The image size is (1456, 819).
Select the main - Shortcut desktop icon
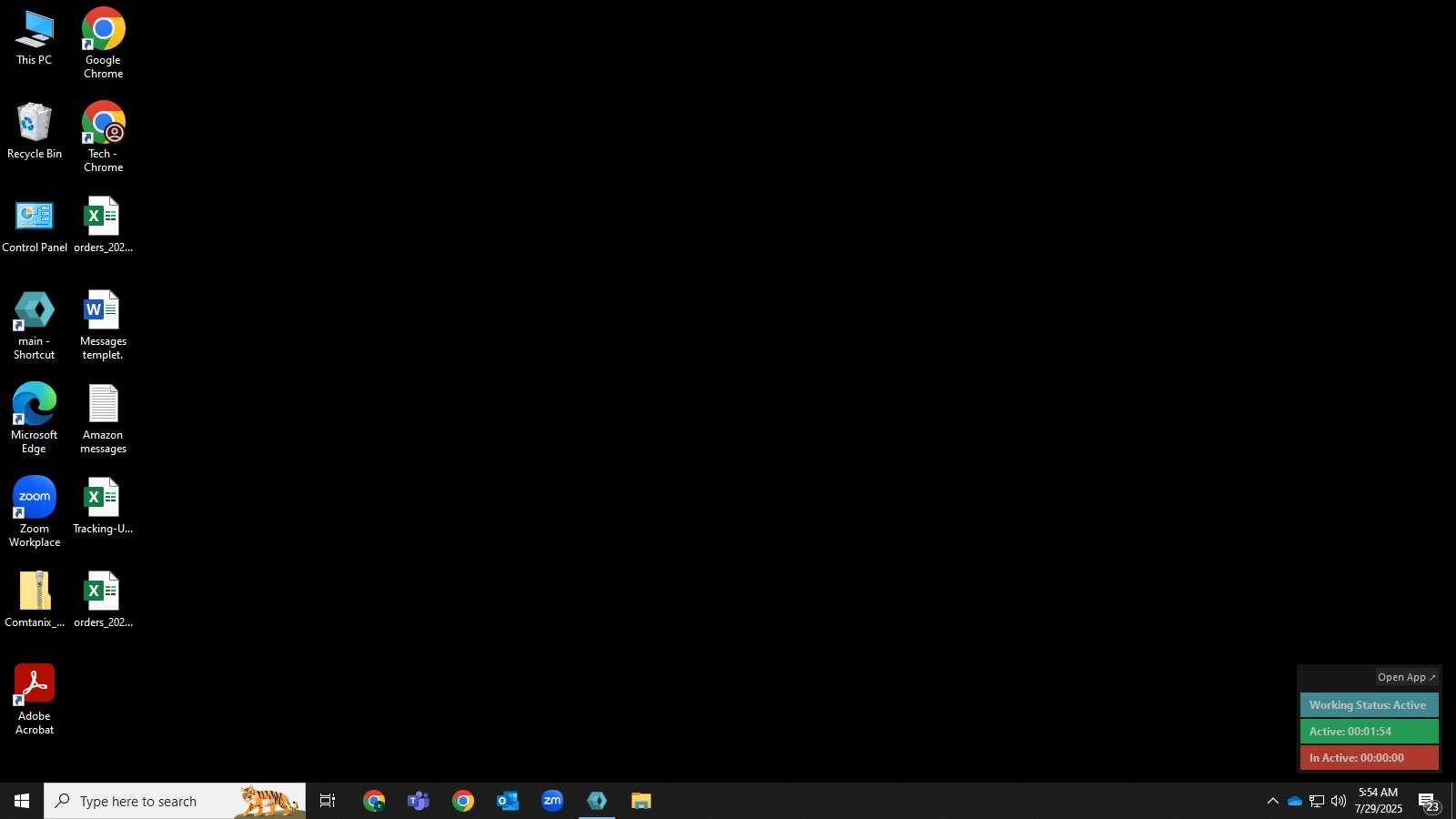coord(35,326)
